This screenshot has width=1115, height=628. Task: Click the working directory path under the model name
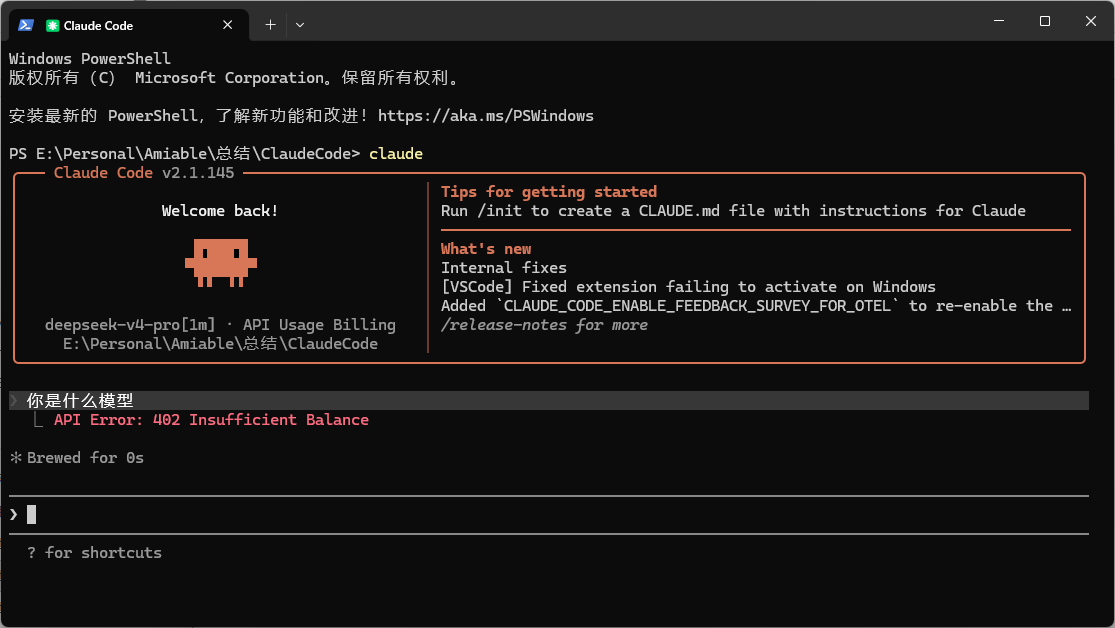[x=220, y=344]
